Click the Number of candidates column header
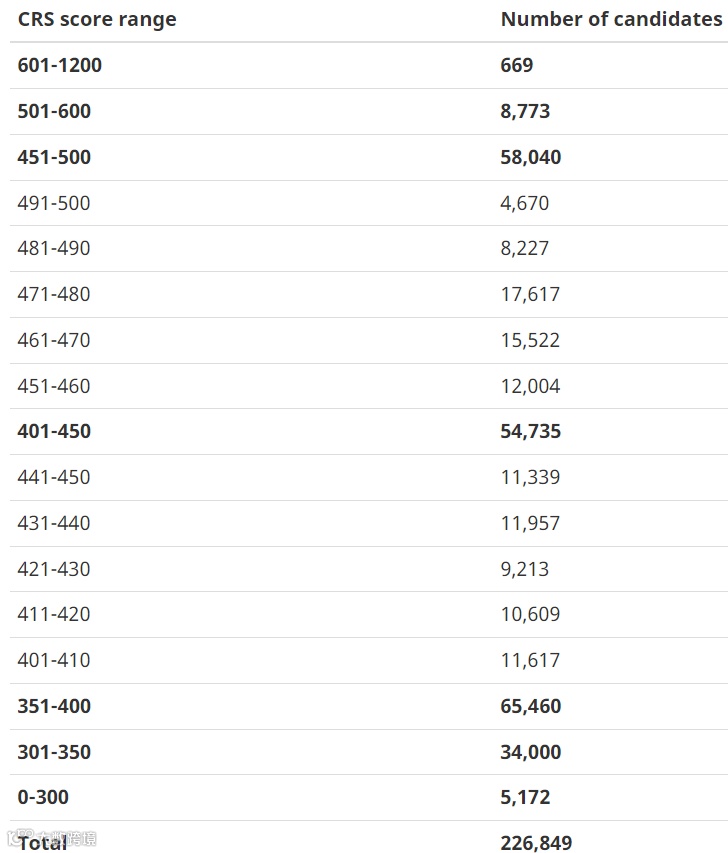The height and width of the screenshot is (853, 728). pyautogui.click(x=611, y=20)
